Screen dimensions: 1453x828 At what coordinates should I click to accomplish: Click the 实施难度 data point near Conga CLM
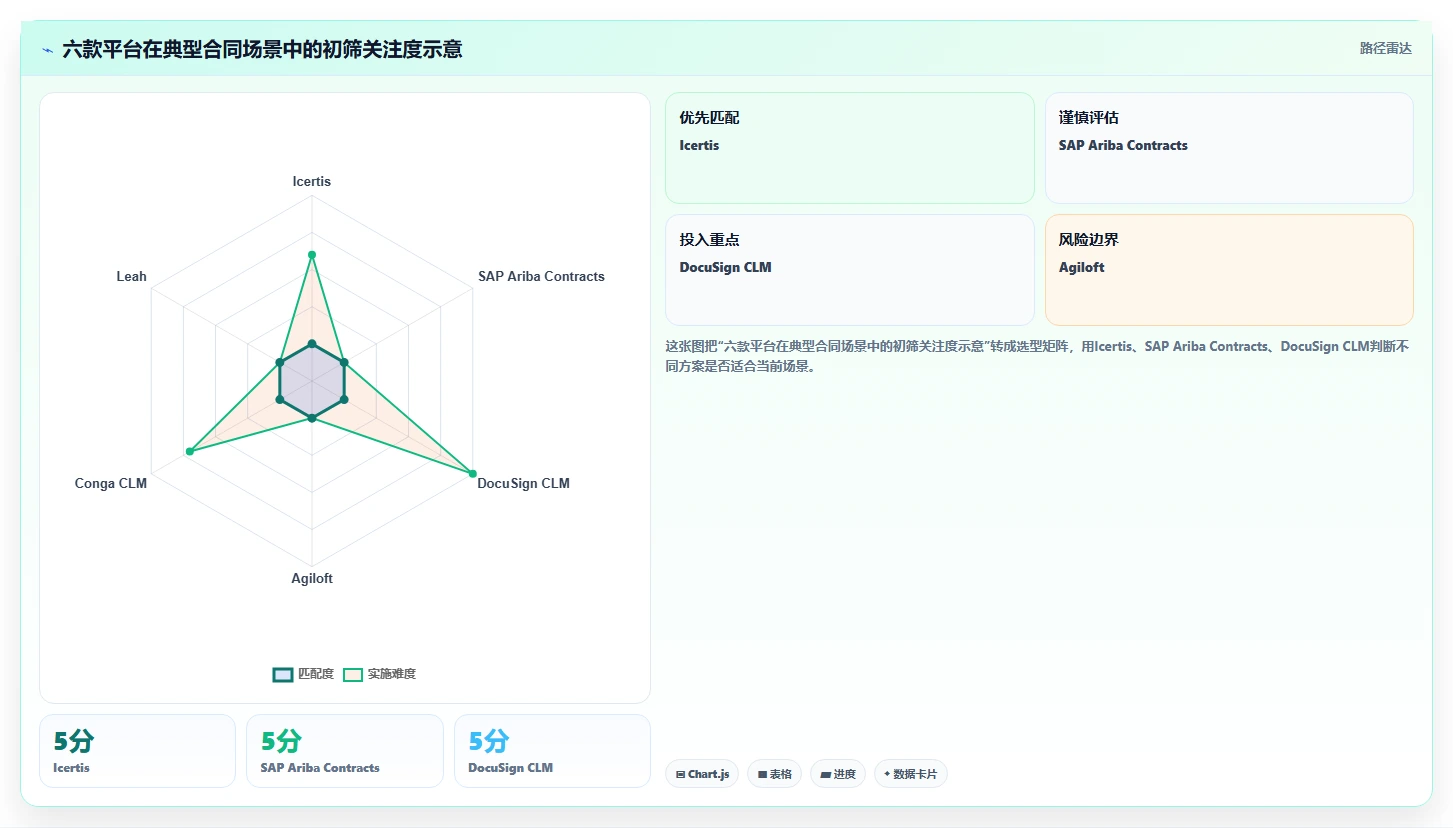[x=189, y=452]
